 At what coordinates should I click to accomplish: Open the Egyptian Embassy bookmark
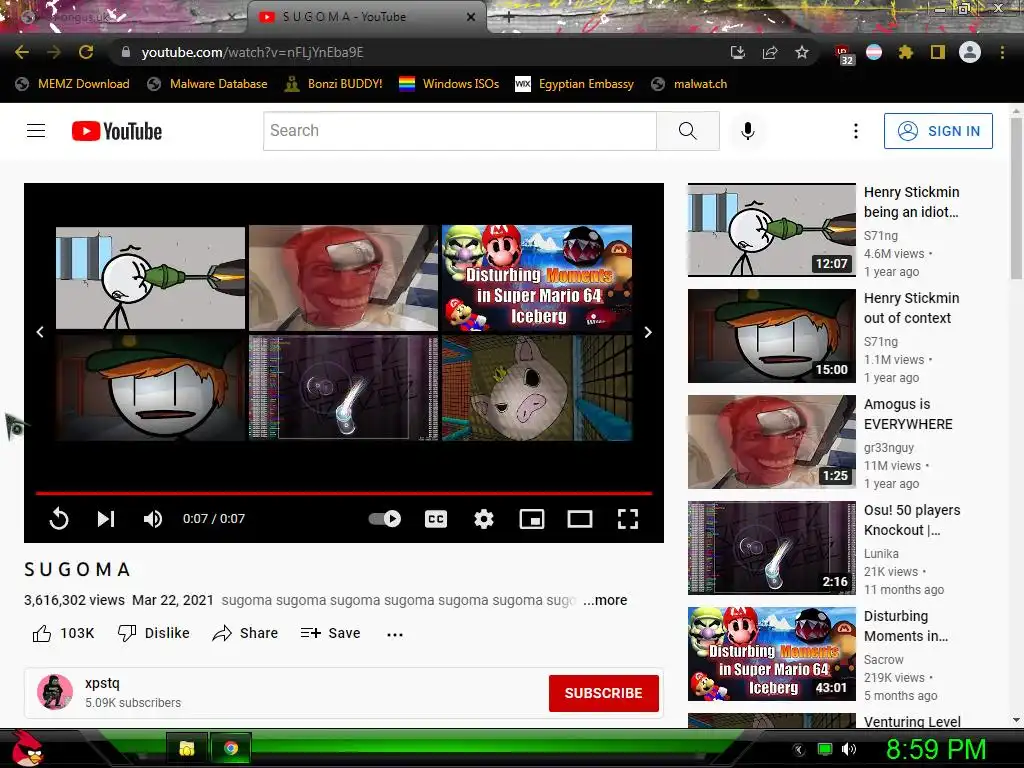point(575,84)
